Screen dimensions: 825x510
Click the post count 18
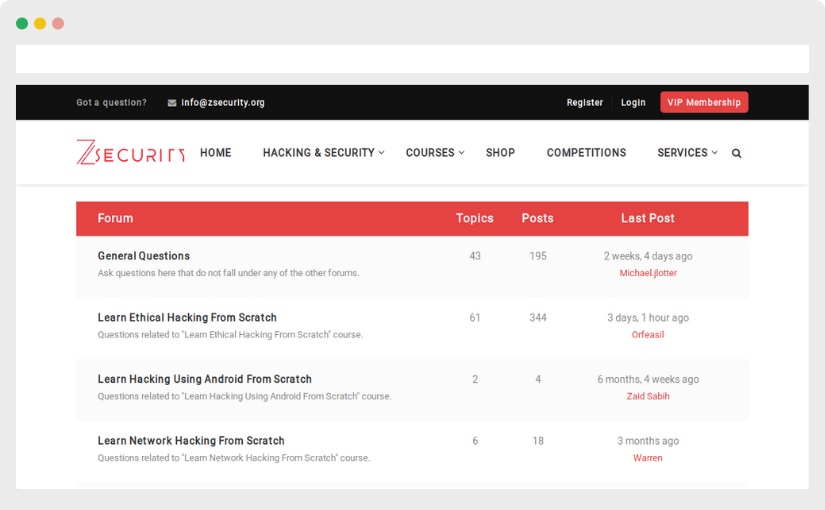(x=538, y=441)
